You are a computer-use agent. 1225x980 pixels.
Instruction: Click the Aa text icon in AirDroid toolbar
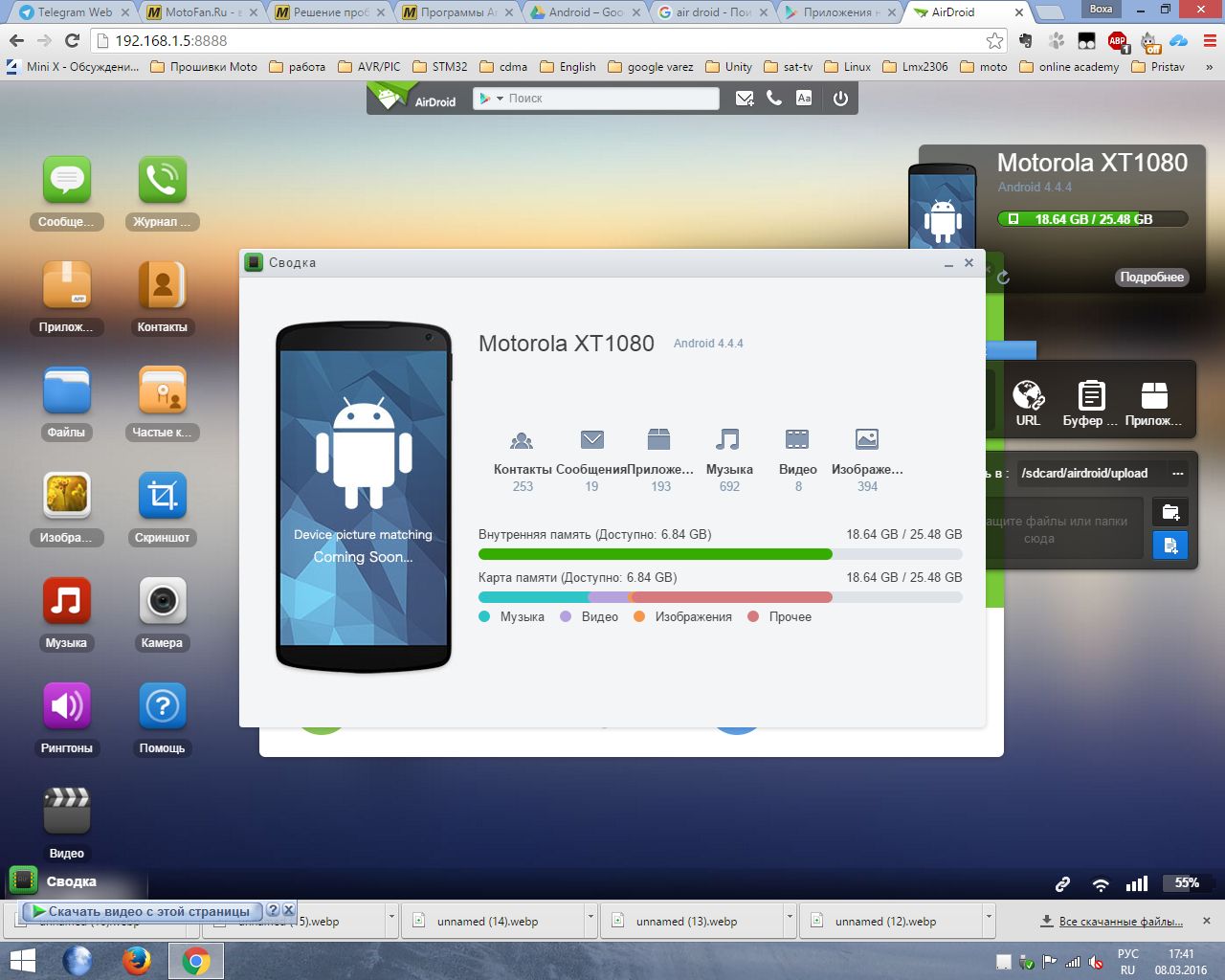(804, 99)
